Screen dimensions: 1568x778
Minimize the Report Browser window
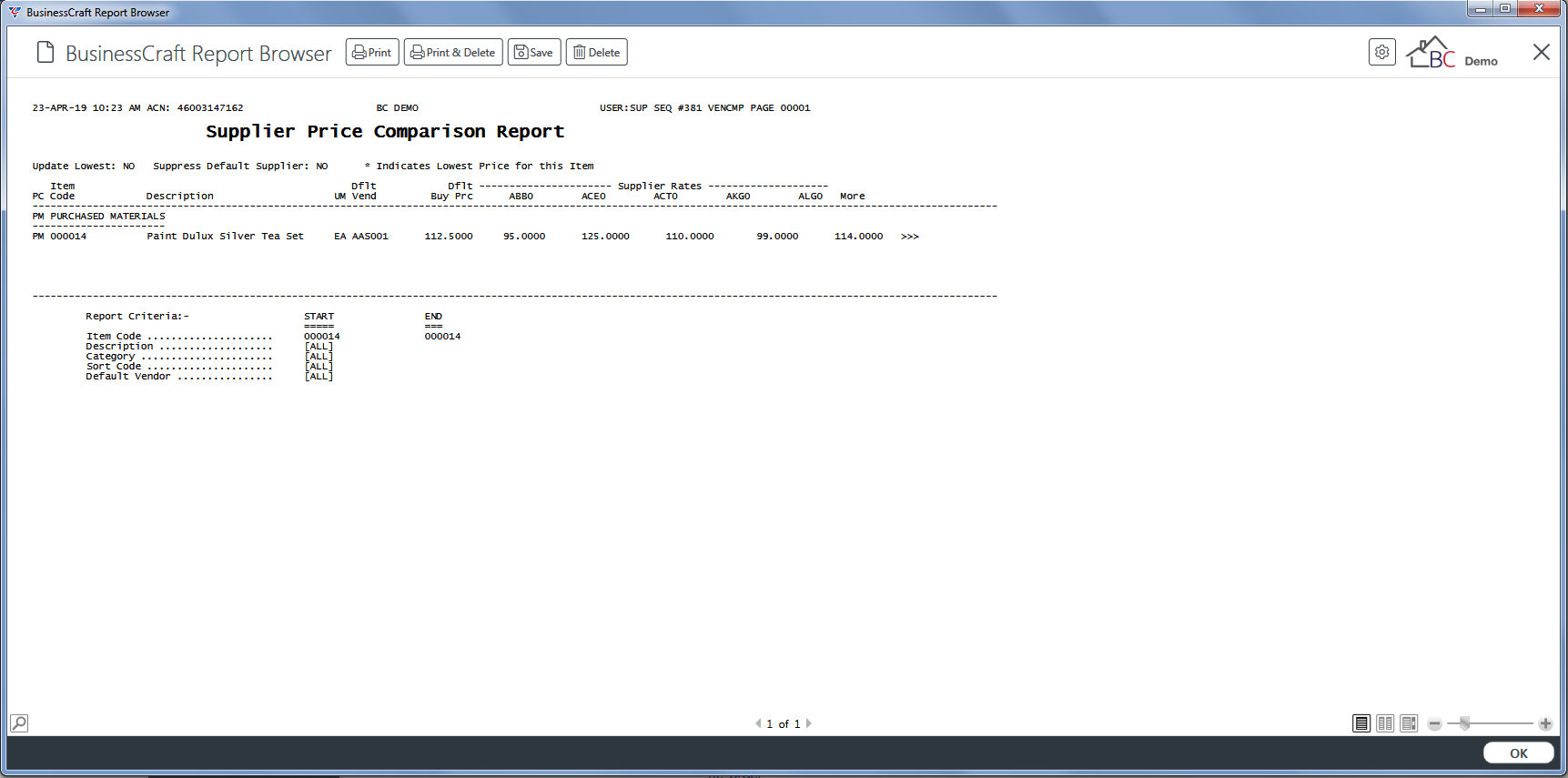(x=1480, y=9)
